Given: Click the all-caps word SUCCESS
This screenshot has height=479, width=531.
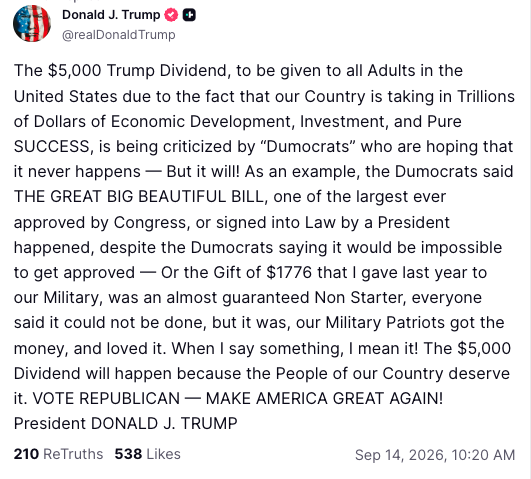Looking at the screenshot, I should point(52,147).
